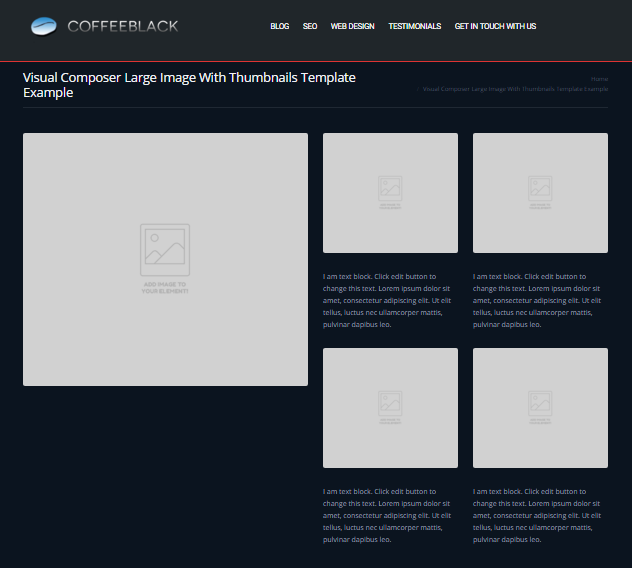Click the text block under bottom-right thumbnail
The image size is (632, 568).
click(x=537, y=515)
